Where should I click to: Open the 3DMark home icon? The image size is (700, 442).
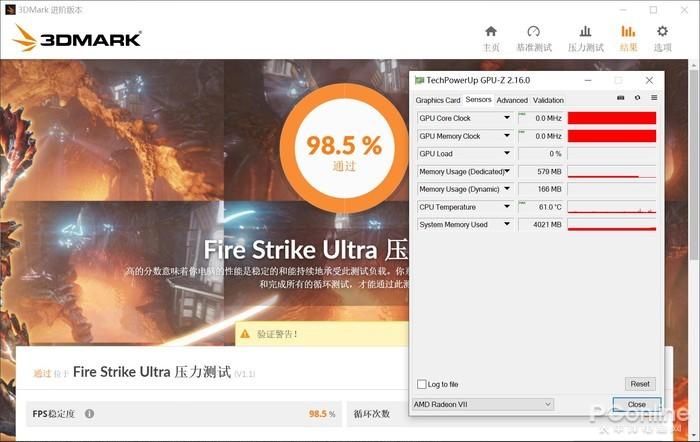(491, 32)
